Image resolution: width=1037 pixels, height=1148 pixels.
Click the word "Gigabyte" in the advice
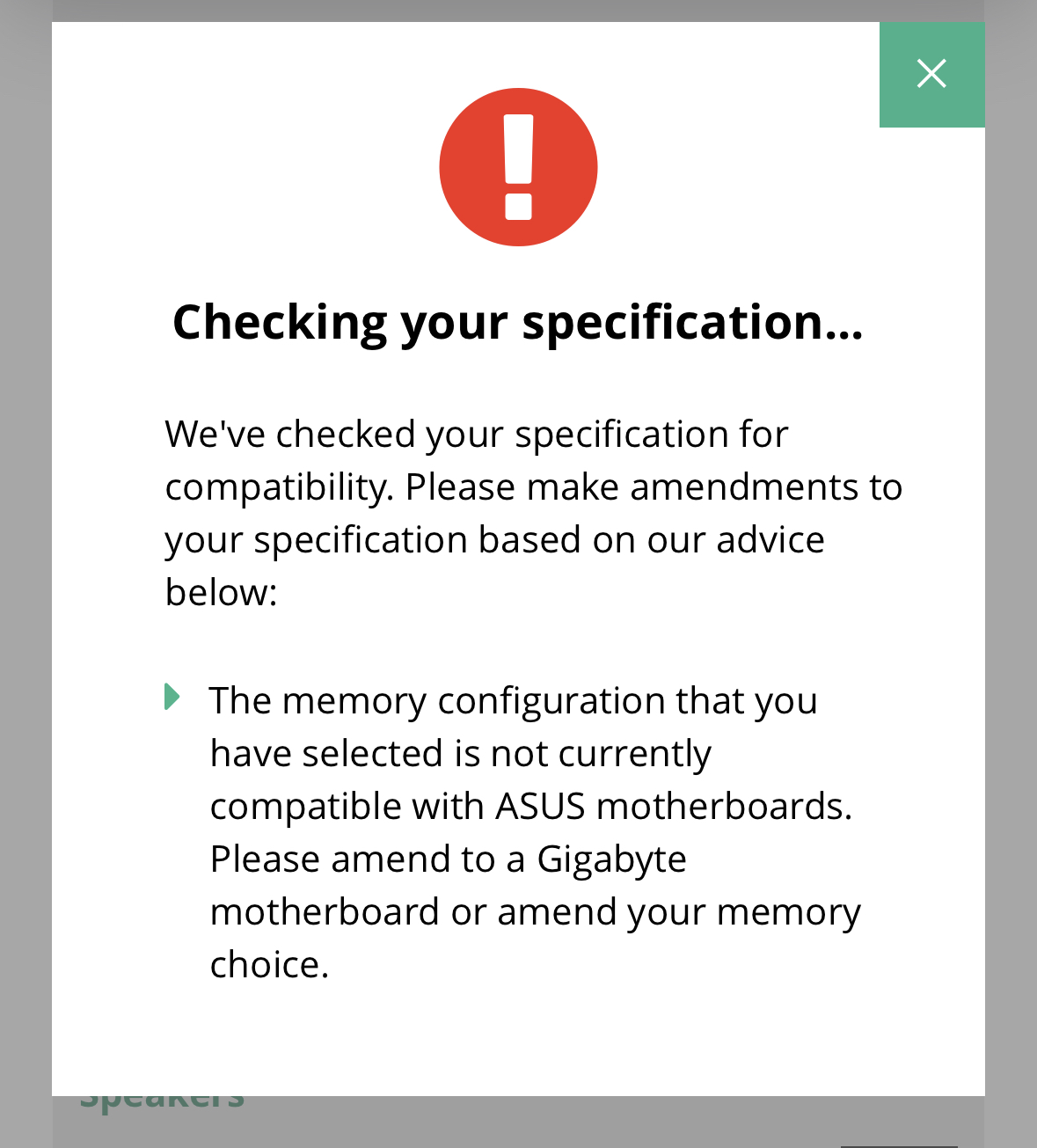612,859
